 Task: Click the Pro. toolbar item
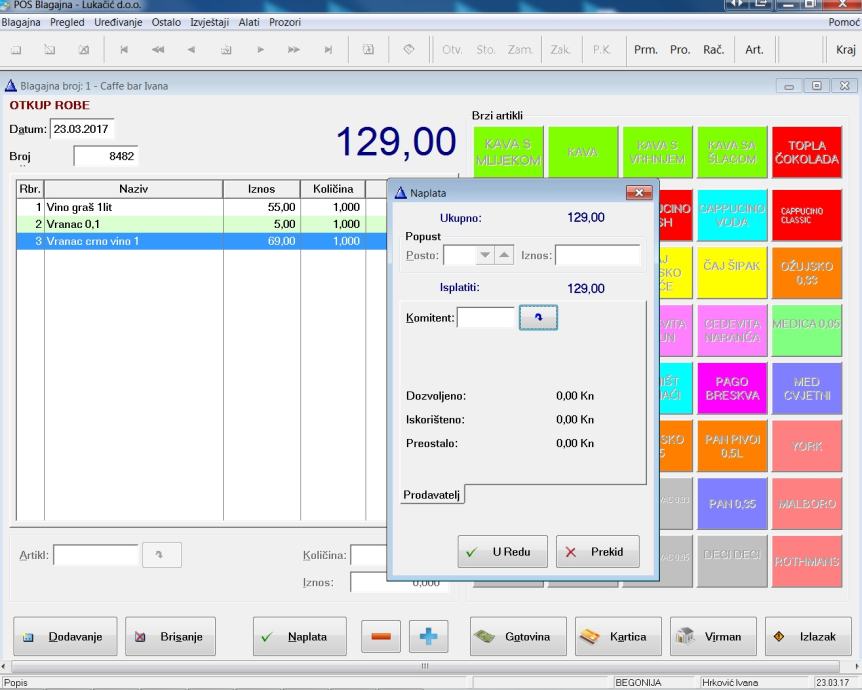pos(680,49)
